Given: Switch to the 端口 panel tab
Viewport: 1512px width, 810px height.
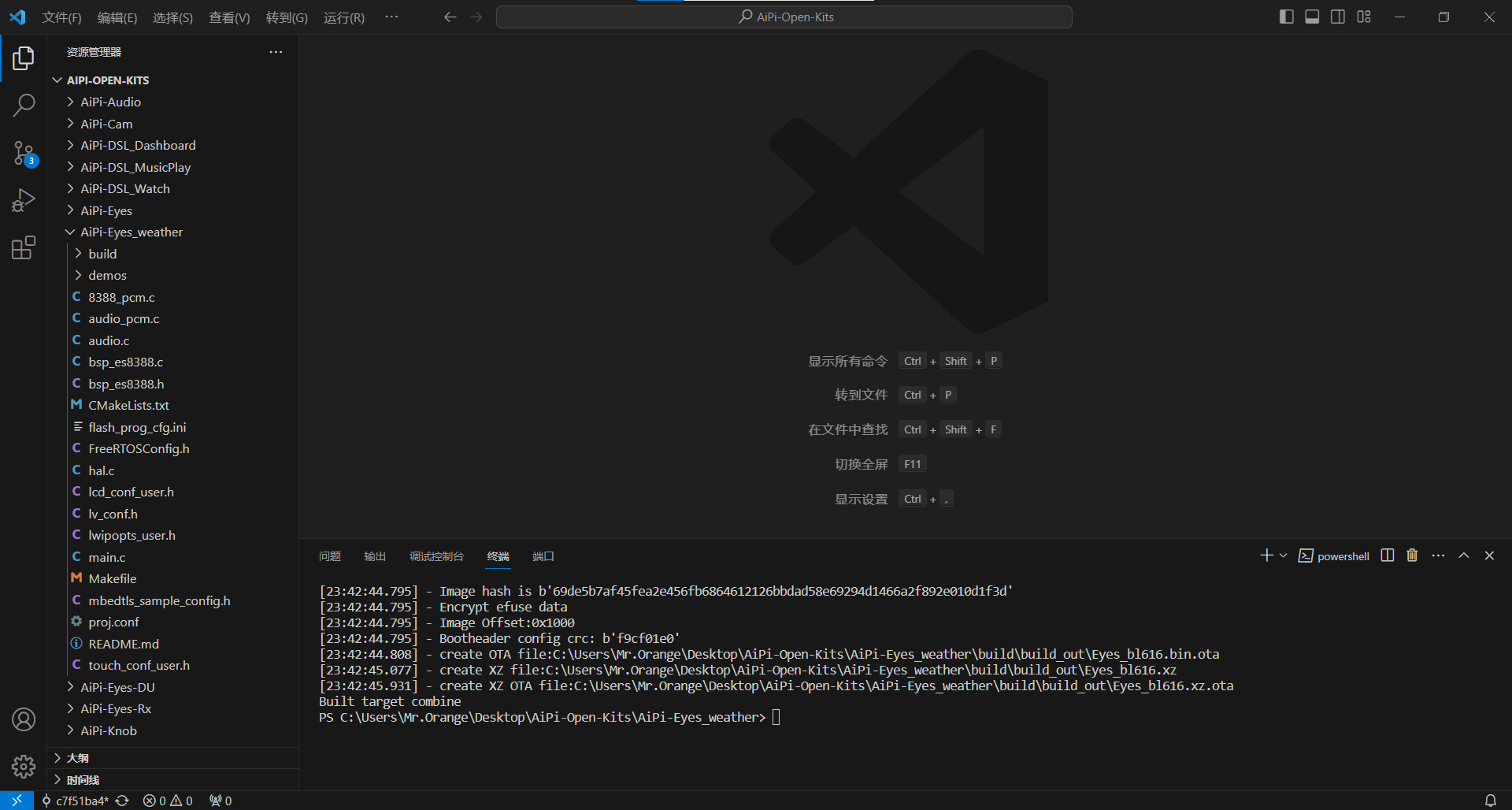Looking at the screenshot, I should (543, 556).
